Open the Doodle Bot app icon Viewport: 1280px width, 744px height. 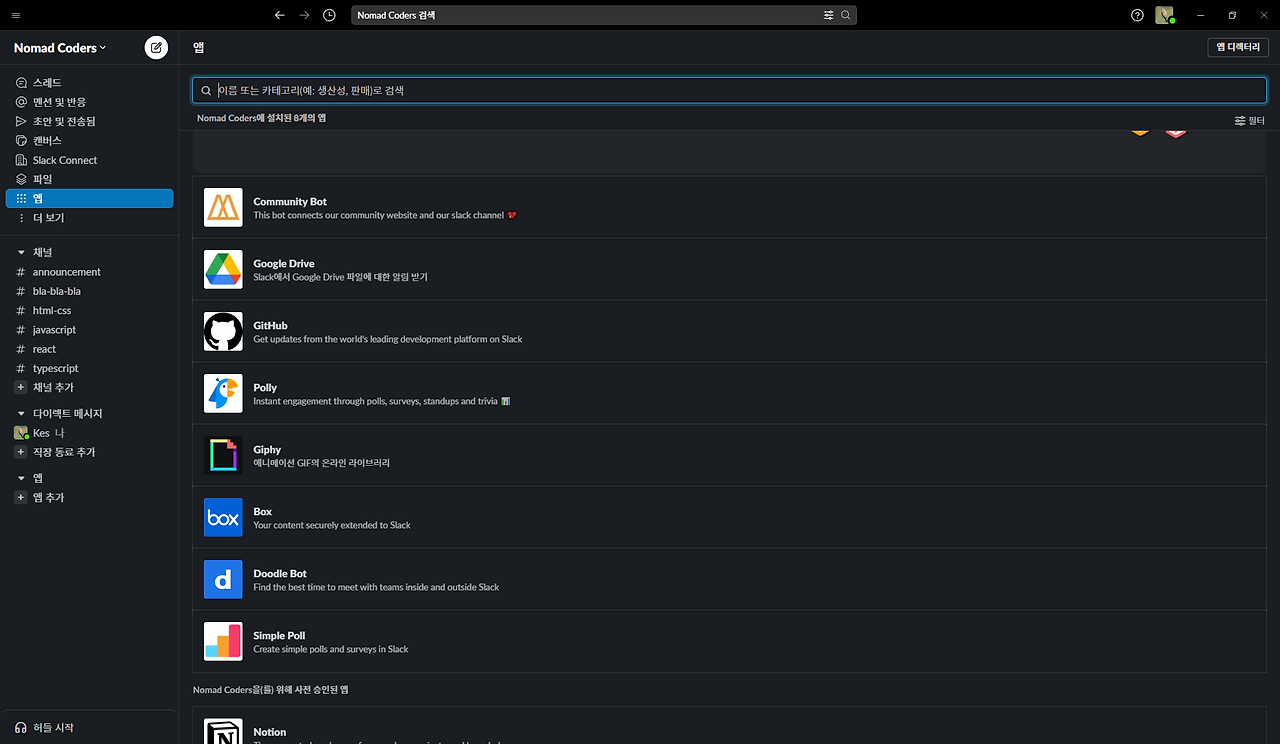tap(223, 579)
